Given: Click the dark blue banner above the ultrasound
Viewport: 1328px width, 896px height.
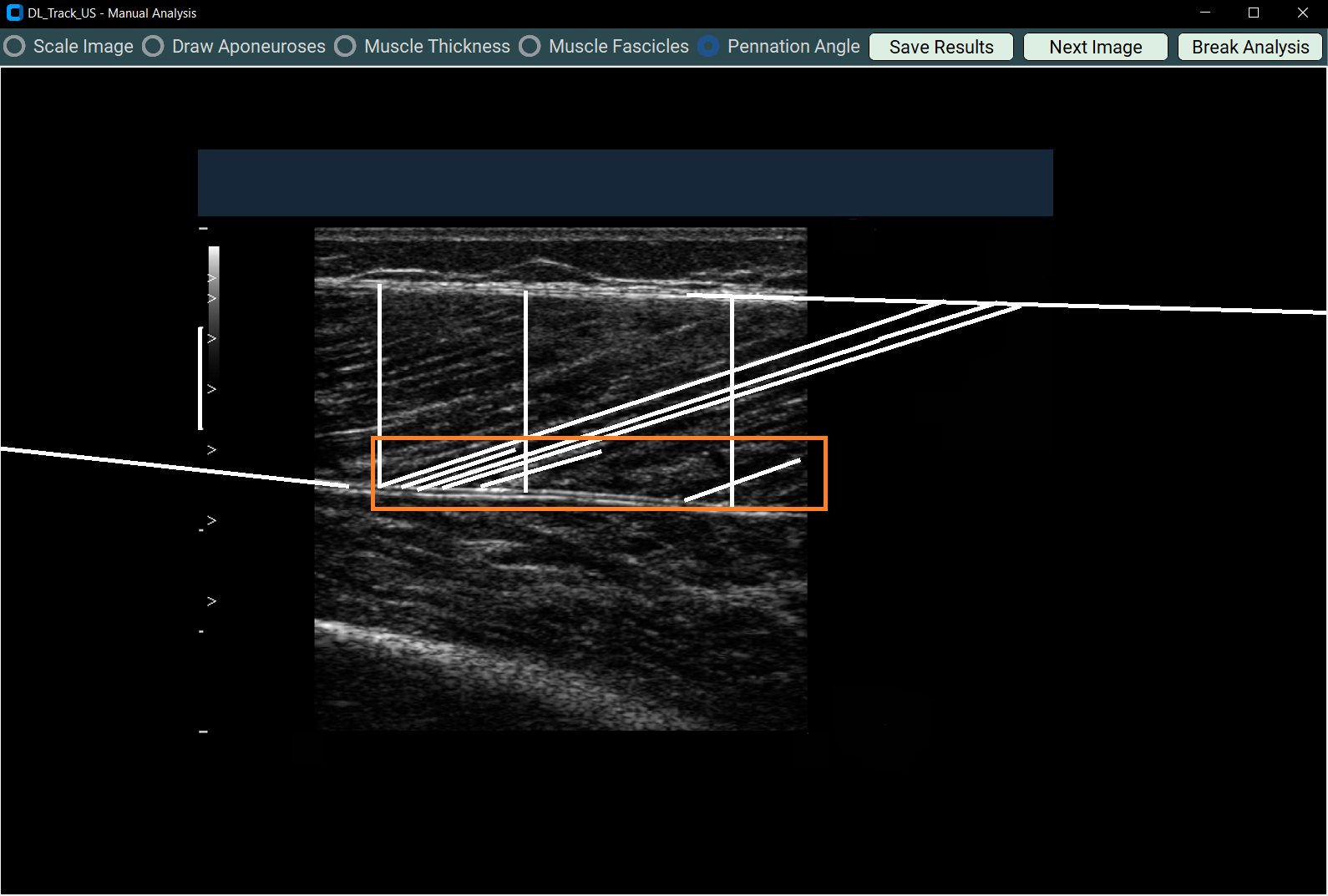Looking at the screenshot, I should (625, 183).
